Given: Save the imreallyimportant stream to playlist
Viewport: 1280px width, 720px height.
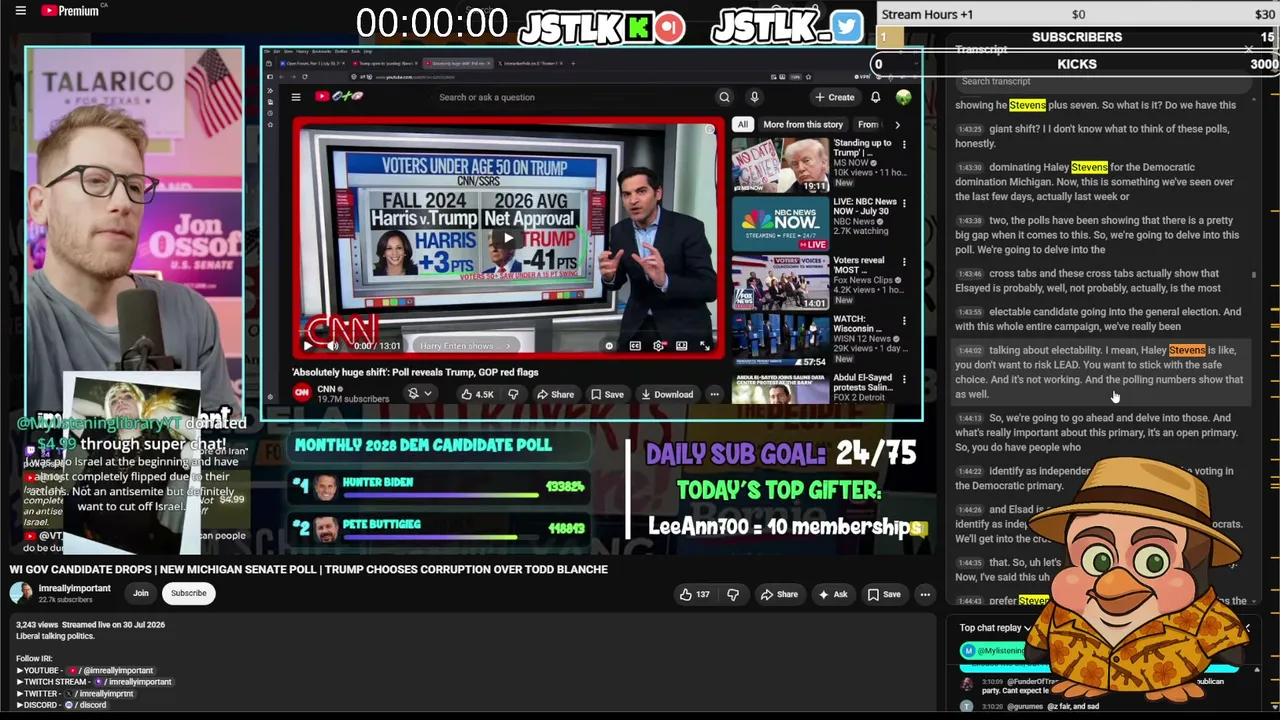Looking at the screenshot, I should (884, 594).
